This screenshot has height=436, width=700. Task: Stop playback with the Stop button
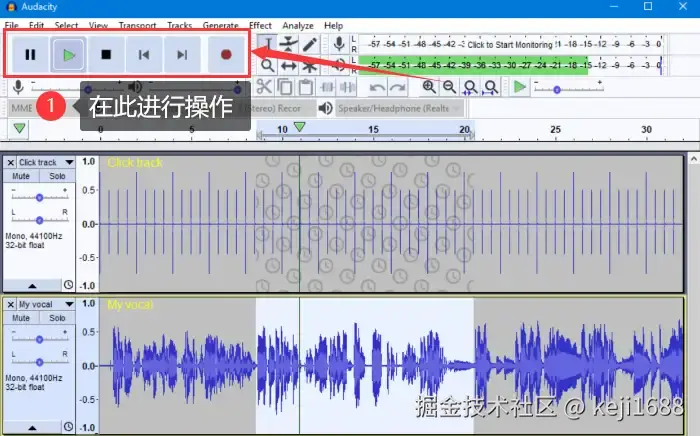point(106,55)
